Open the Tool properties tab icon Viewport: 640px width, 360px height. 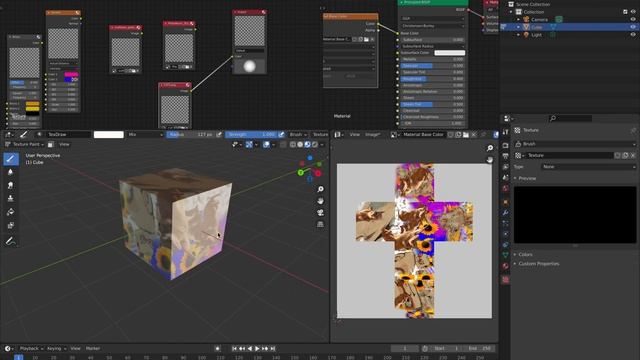point(505,132)
